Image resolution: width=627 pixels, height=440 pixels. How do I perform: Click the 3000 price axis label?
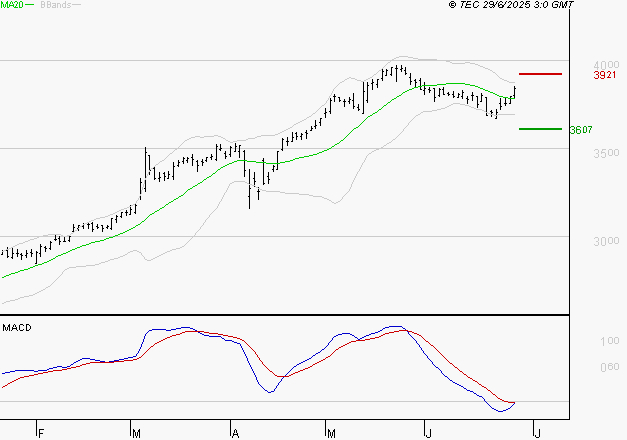(606, 241)
